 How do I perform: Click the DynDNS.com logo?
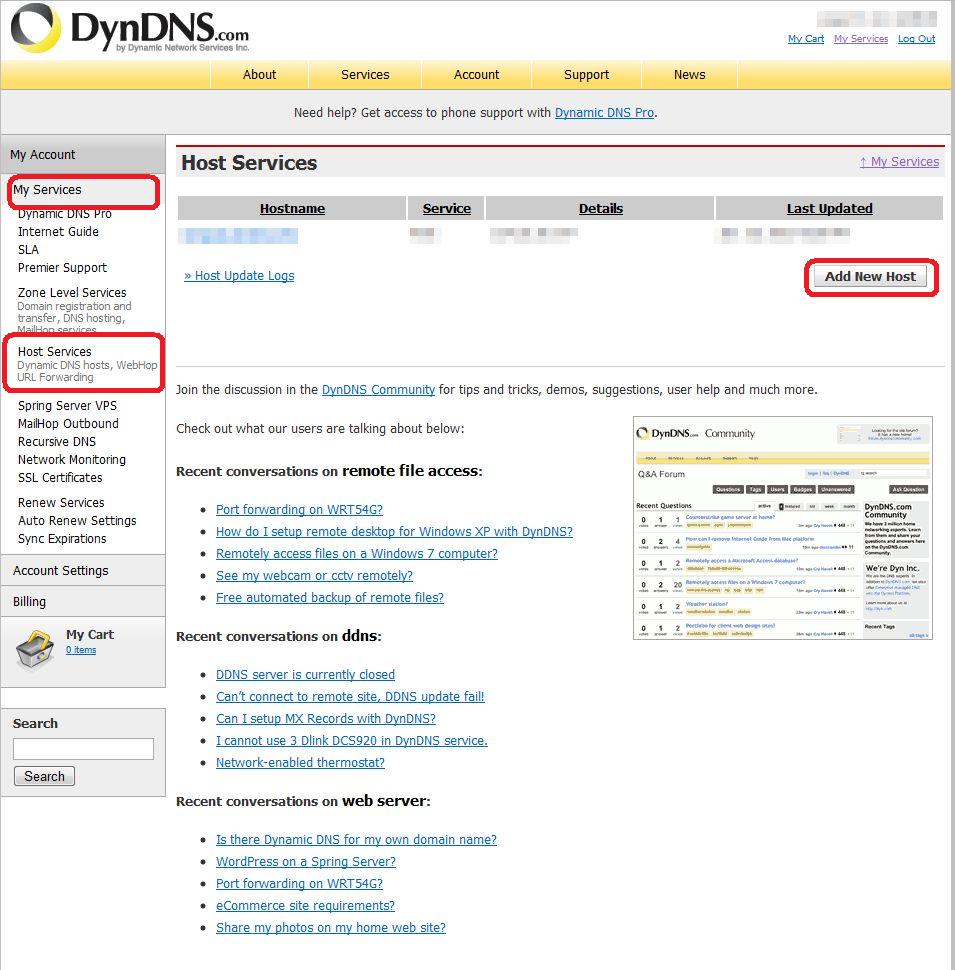[130, 28]
